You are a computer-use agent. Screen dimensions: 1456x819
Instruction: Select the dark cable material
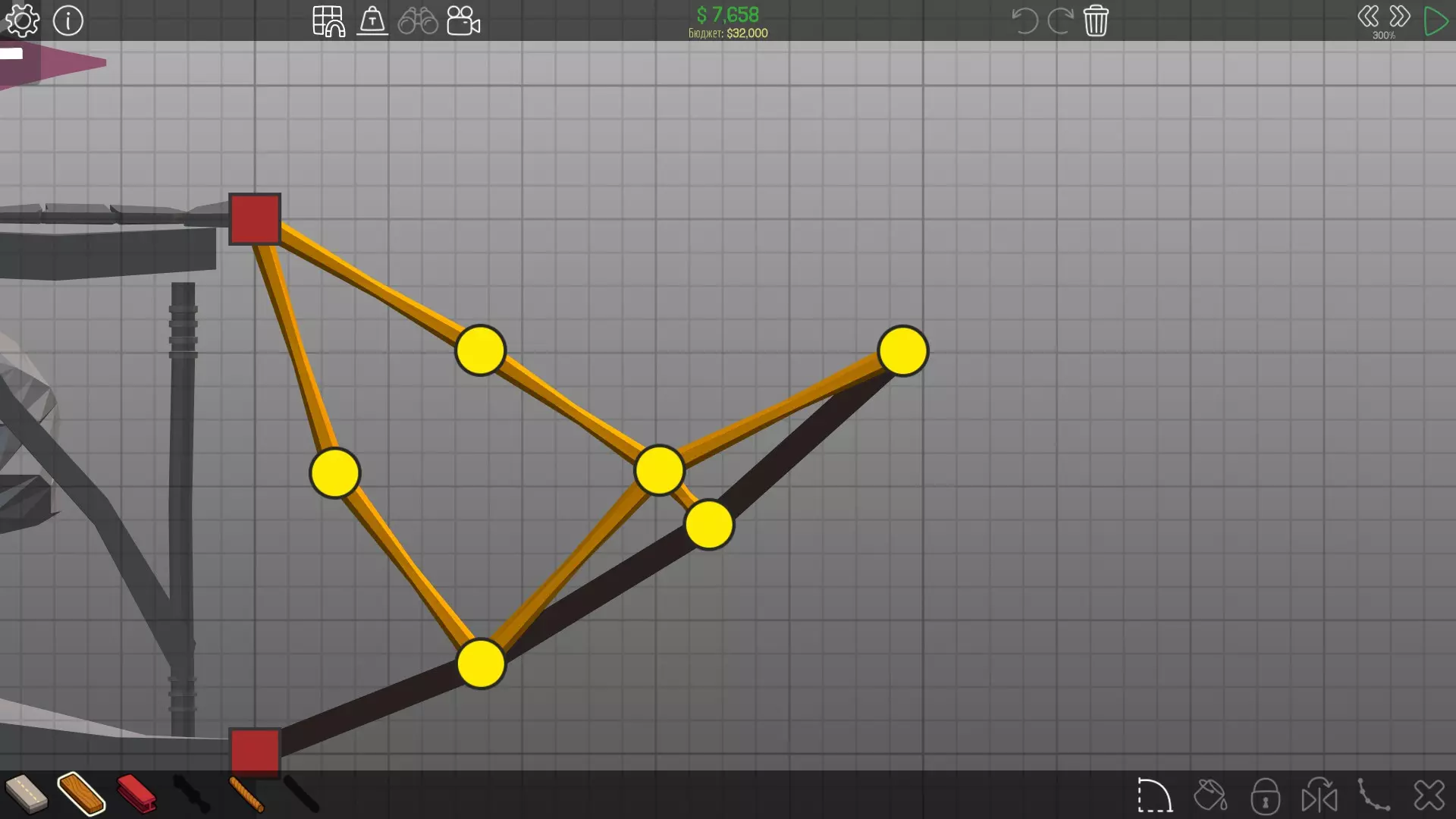302,794
